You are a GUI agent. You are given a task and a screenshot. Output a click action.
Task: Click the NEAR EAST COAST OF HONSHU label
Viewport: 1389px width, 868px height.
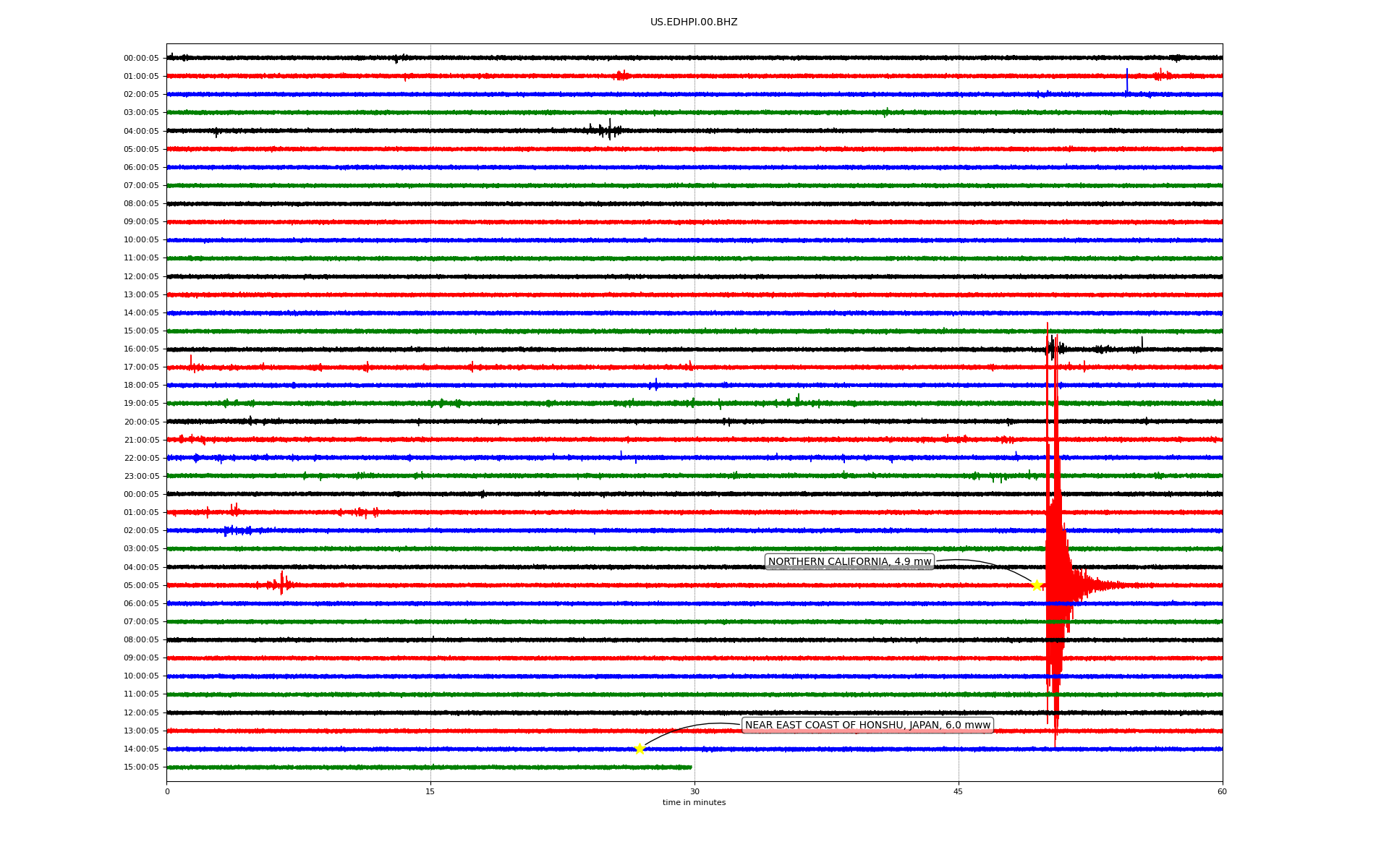point(867,726)
